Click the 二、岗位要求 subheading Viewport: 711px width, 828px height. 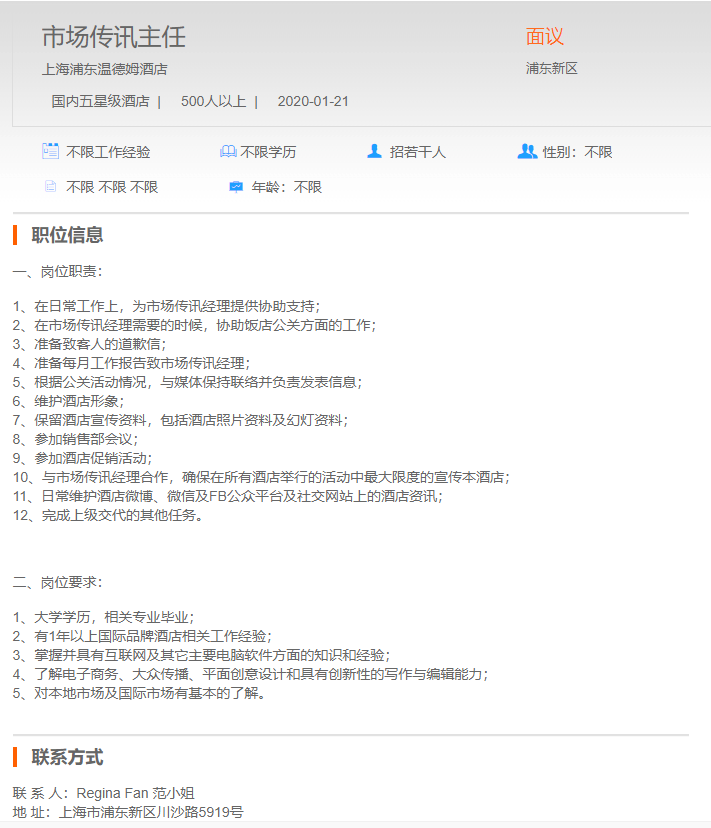pos(57,582)
